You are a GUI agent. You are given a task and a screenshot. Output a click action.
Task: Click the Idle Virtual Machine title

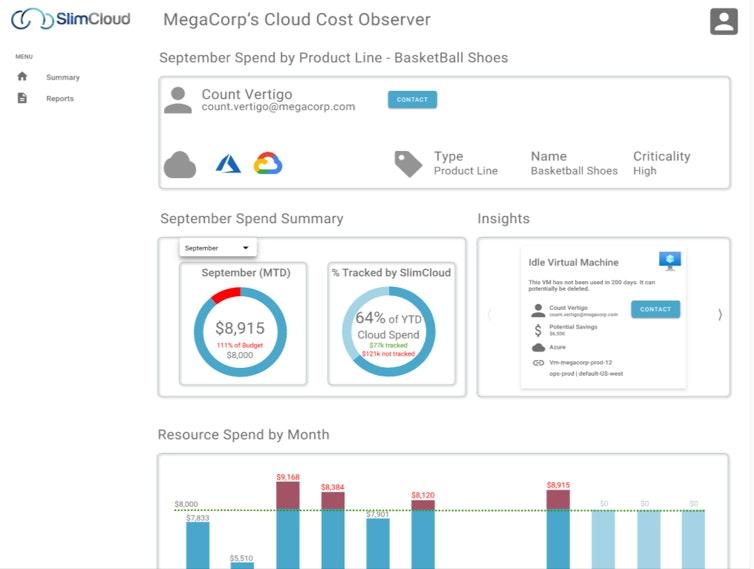(574, 263)
